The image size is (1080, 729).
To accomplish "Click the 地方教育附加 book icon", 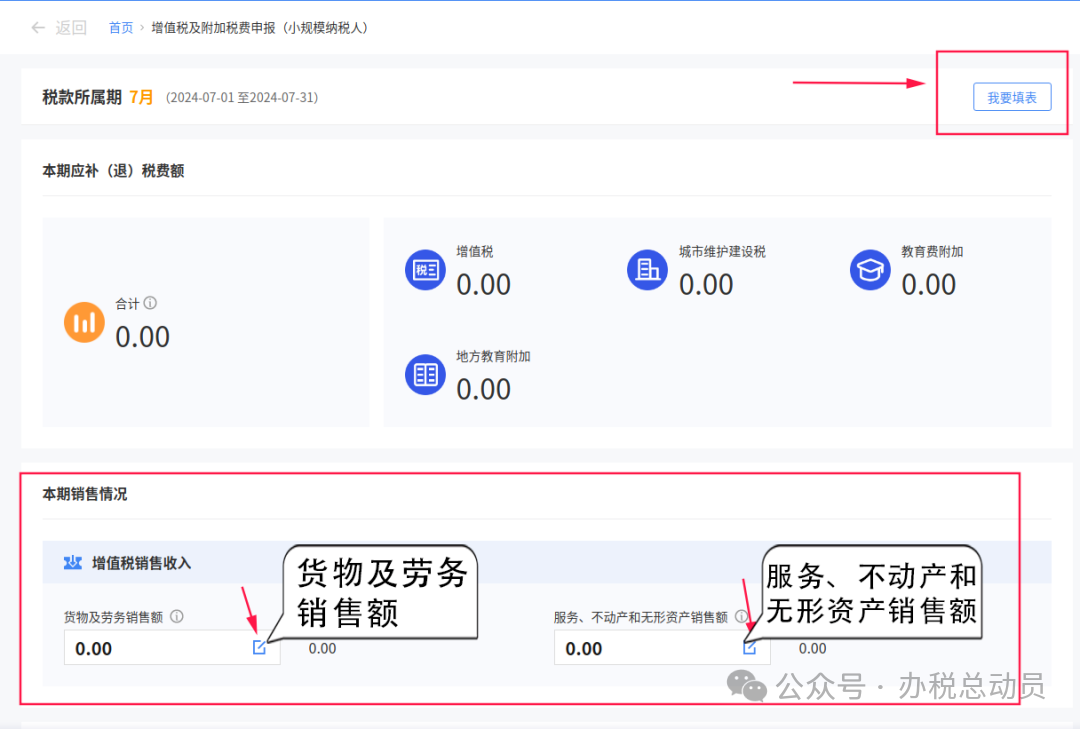I will (x=425, y=373).
